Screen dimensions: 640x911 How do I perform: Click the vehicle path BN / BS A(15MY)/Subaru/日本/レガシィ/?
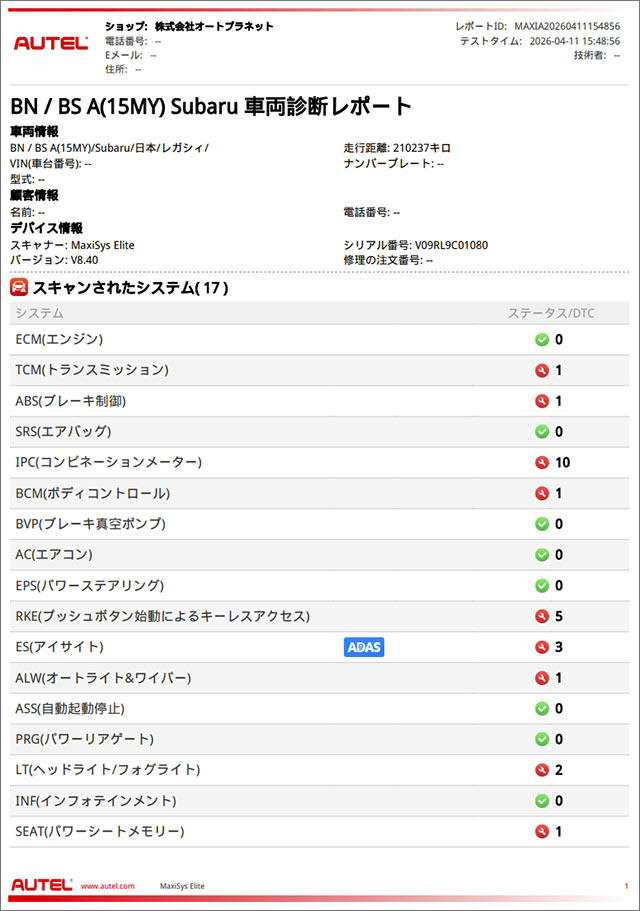[x=109, y=148]
